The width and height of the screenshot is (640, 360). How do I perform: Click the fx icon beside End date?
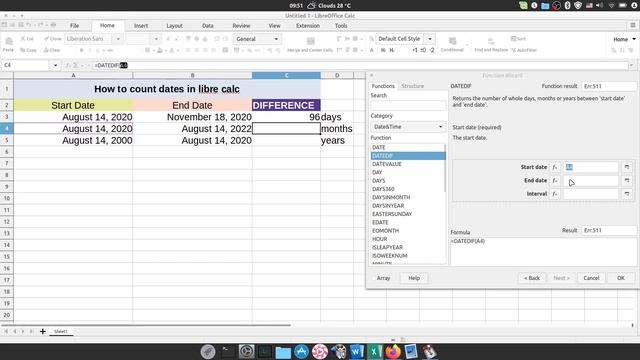pos(554,180)
